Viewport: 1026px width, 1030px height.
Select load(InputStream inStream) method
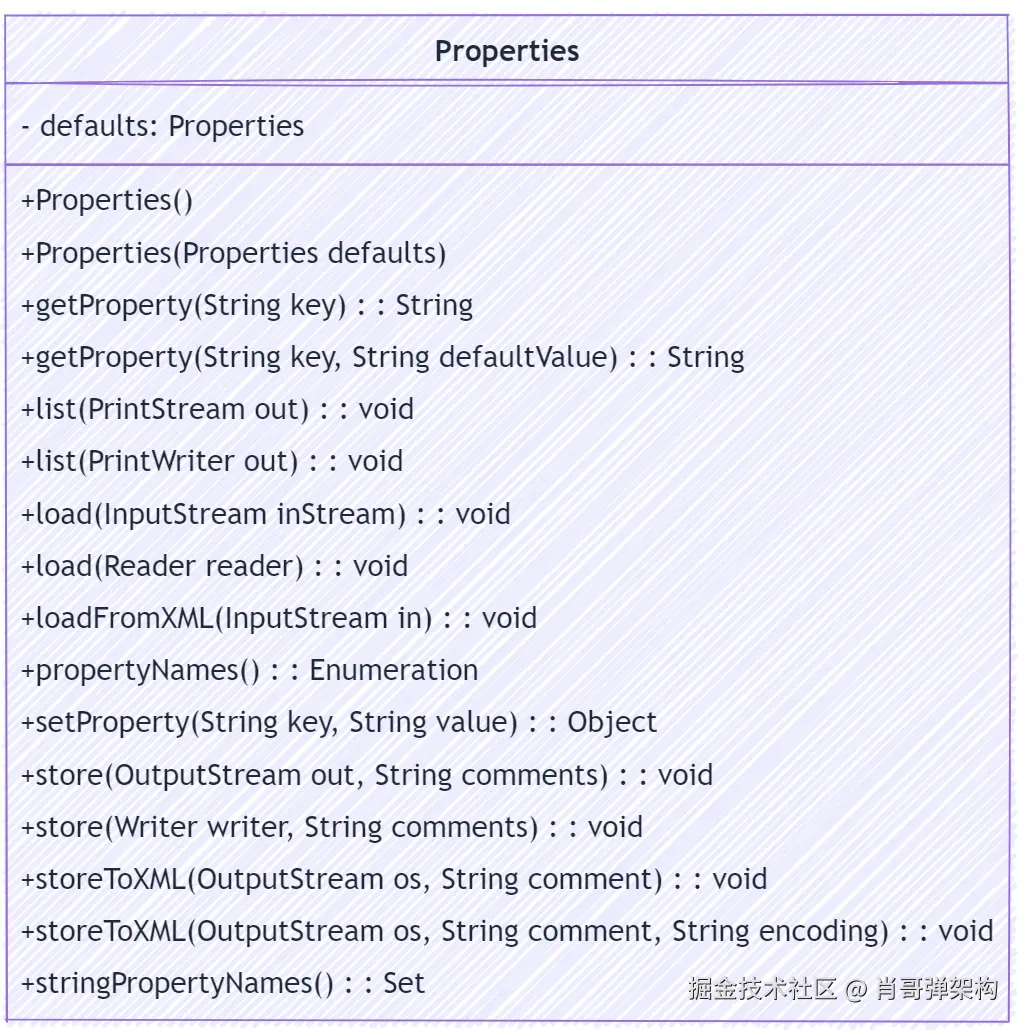pos(266,514)
